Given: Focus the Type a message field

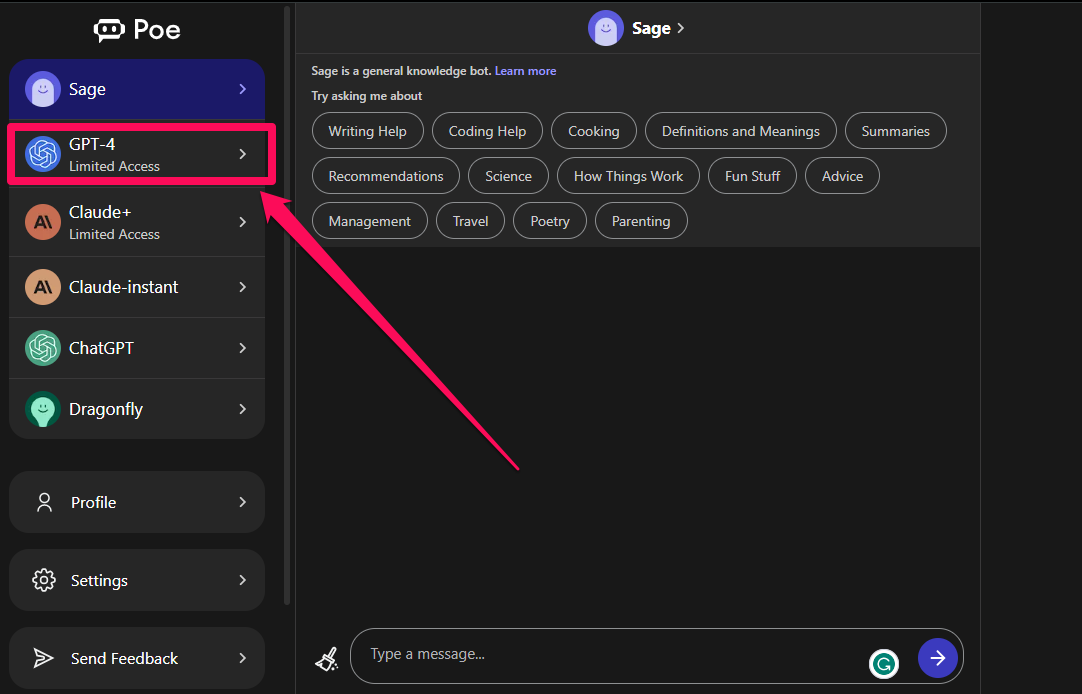Looking at the screenshot, I should (x=614, y=655).
